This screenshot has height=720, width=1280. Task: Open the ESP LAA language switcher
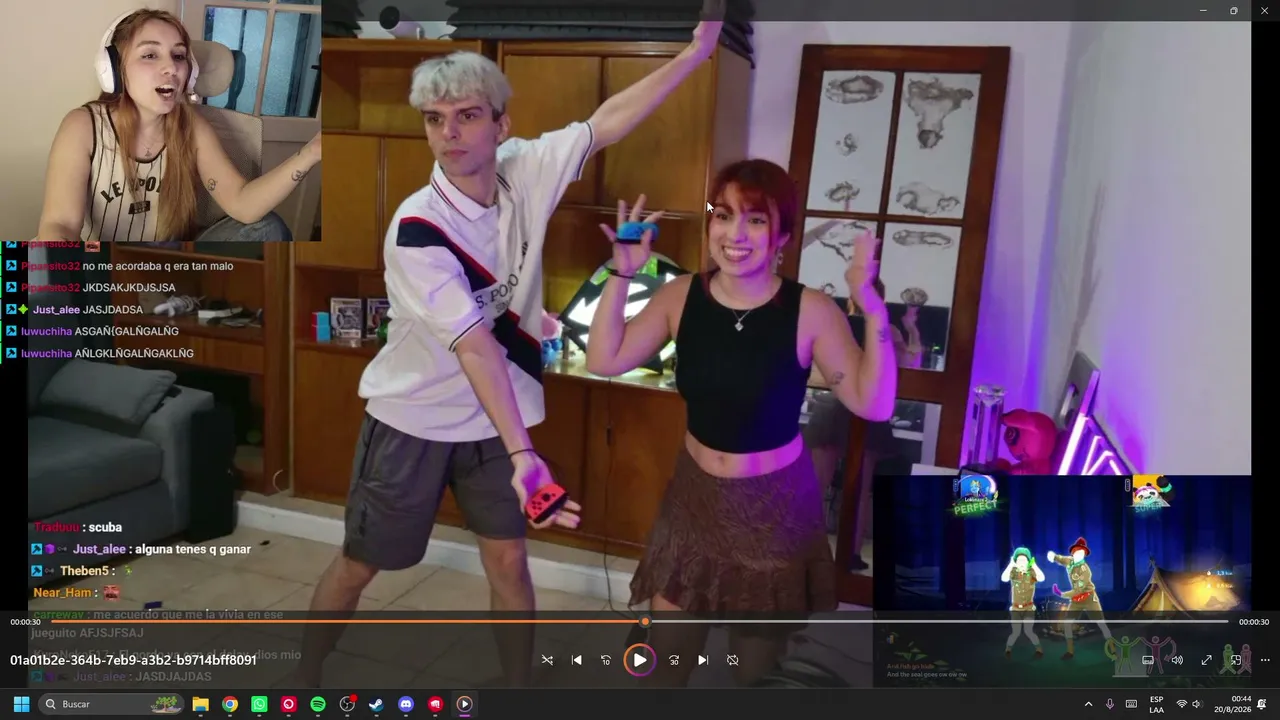(1157, 704)
